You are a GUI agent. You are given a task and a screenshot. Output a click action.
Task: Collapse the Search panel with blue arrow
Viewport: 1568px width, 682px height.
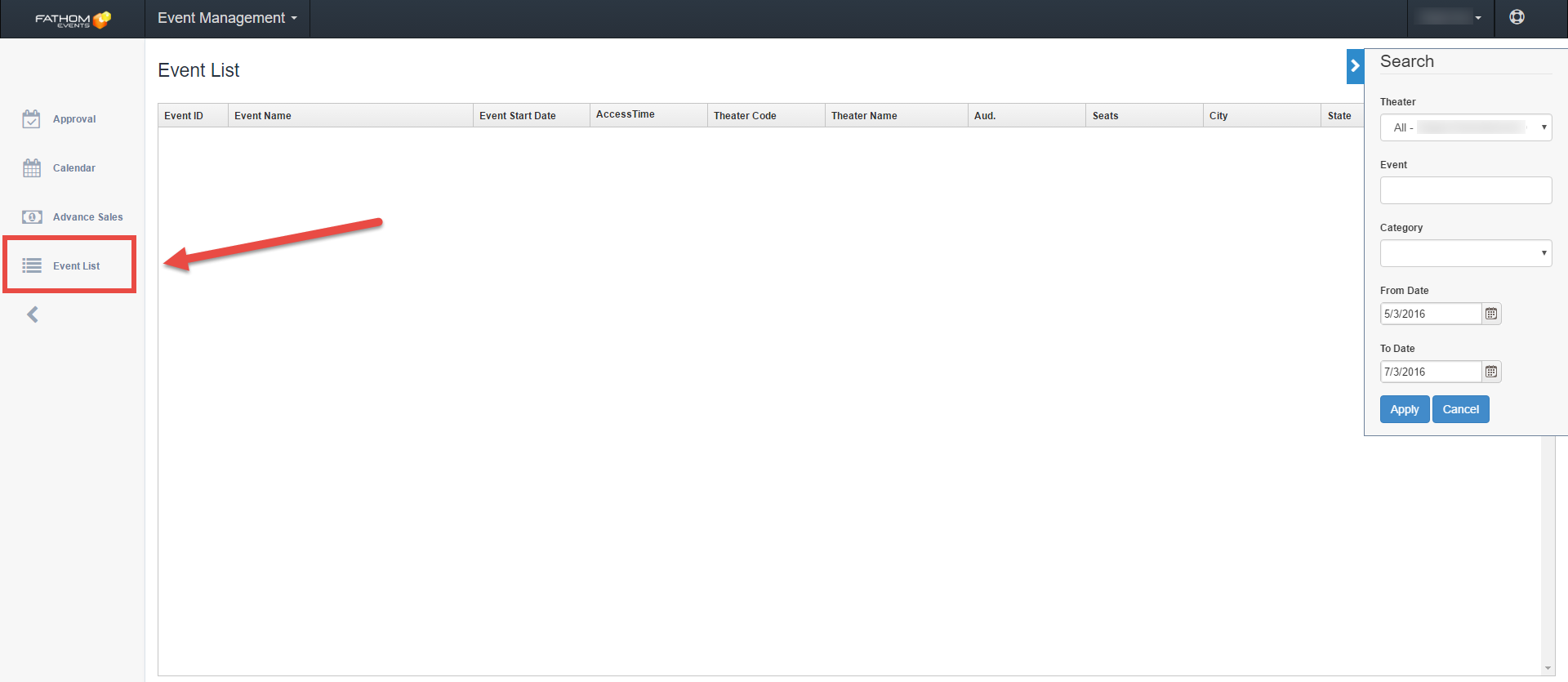pos(1355,66)
